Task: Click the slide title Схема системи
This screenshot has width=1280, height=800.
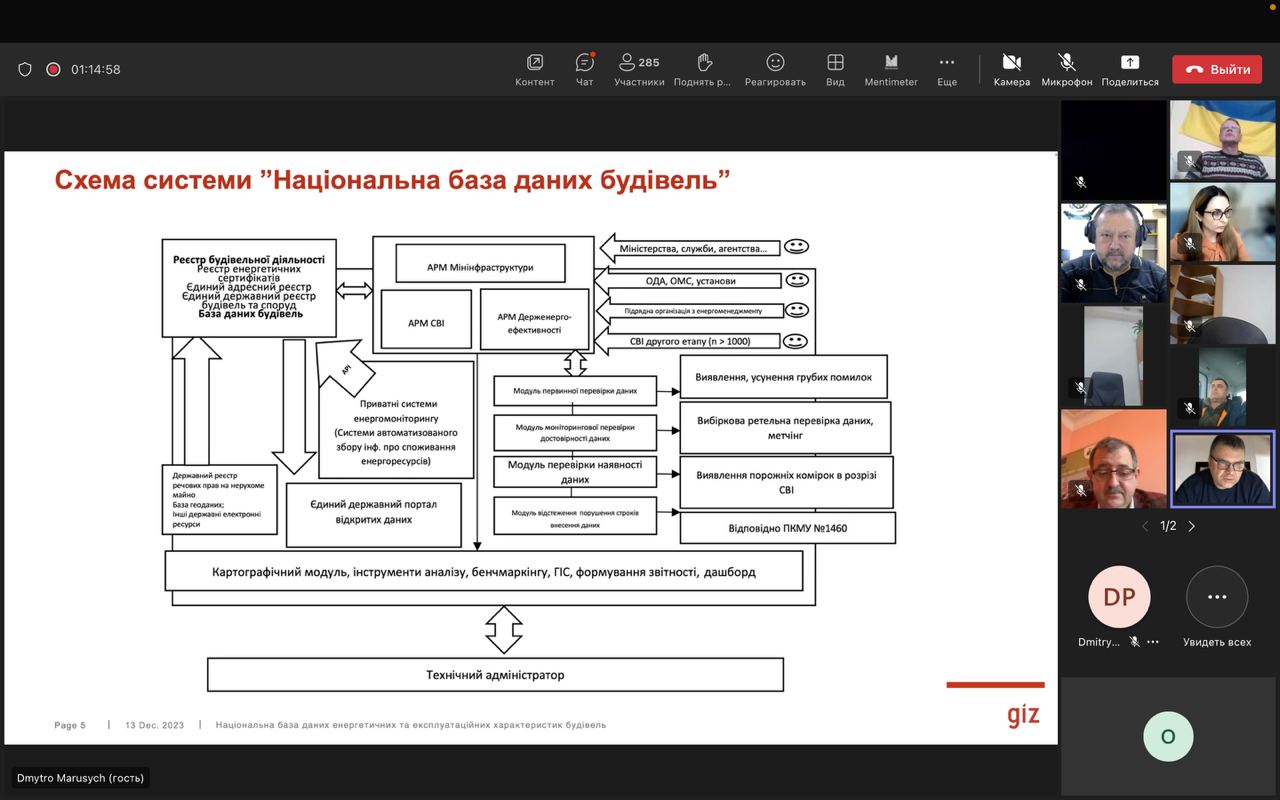Action: (x=392, y=180)
